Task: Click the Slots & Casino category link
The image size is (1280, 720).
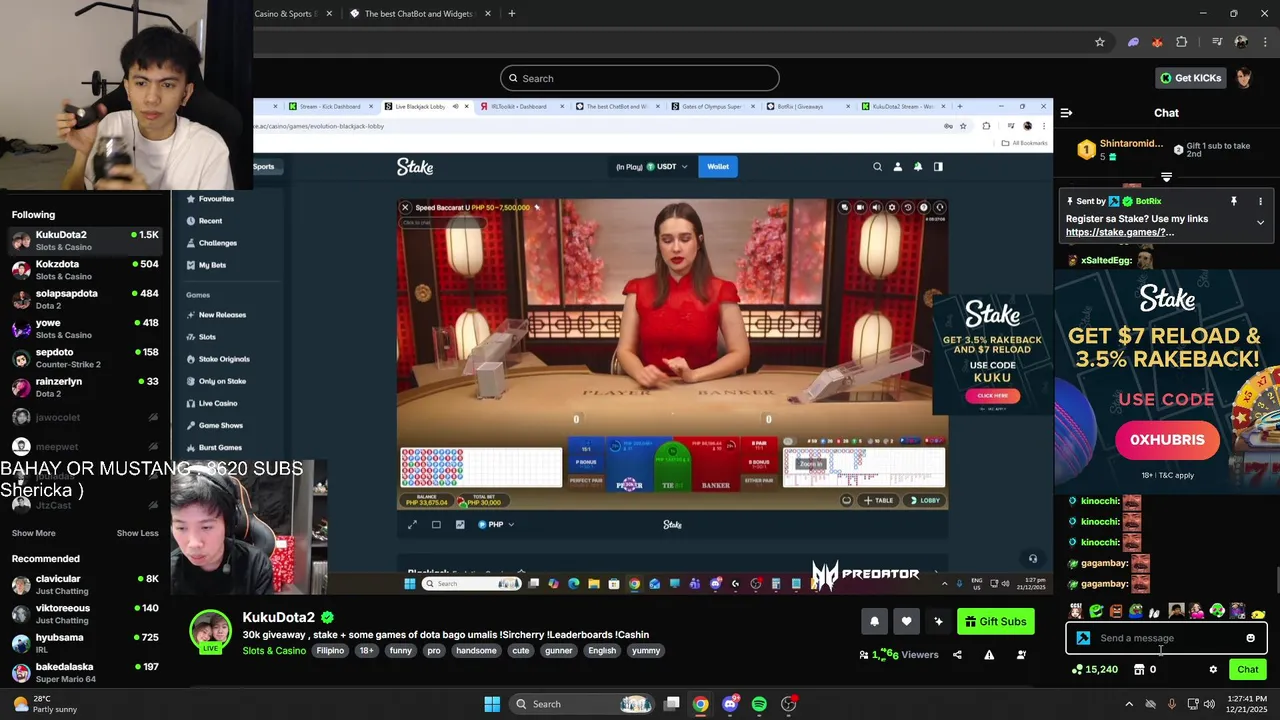Action: coord(274,651)
